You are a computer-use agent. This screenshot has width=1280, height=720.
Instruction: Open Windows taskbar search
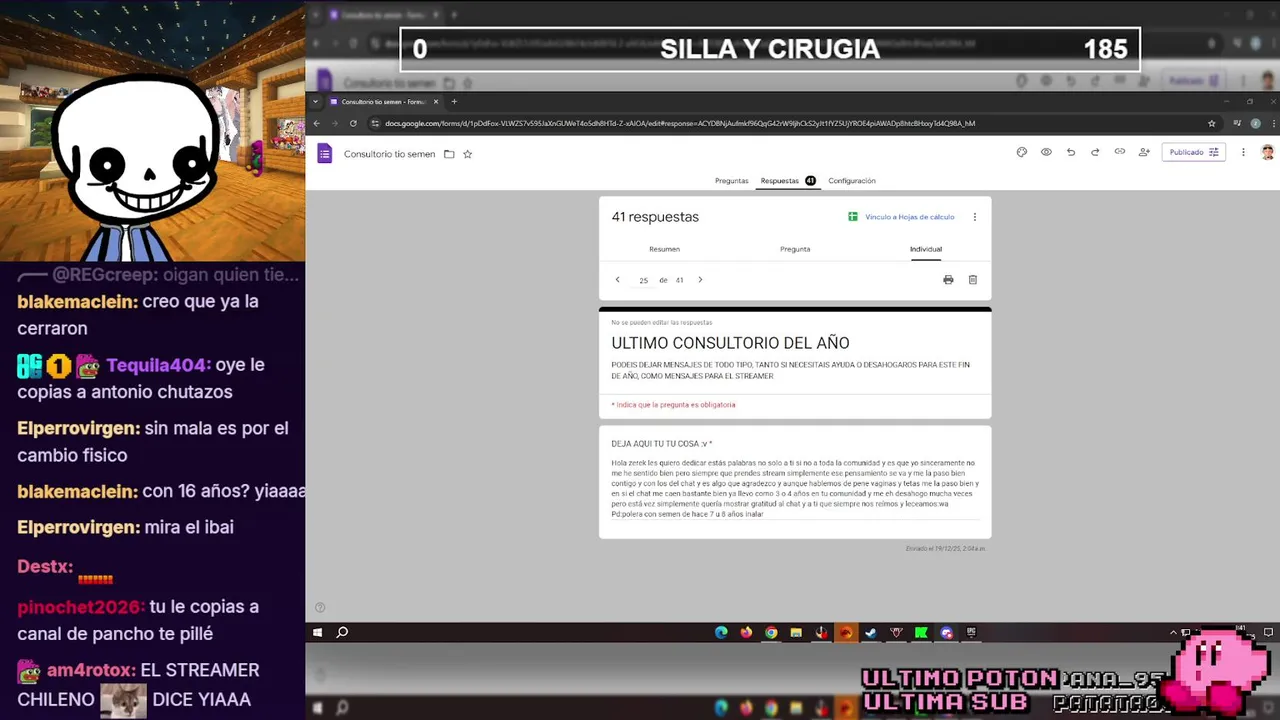coord(342,632)
